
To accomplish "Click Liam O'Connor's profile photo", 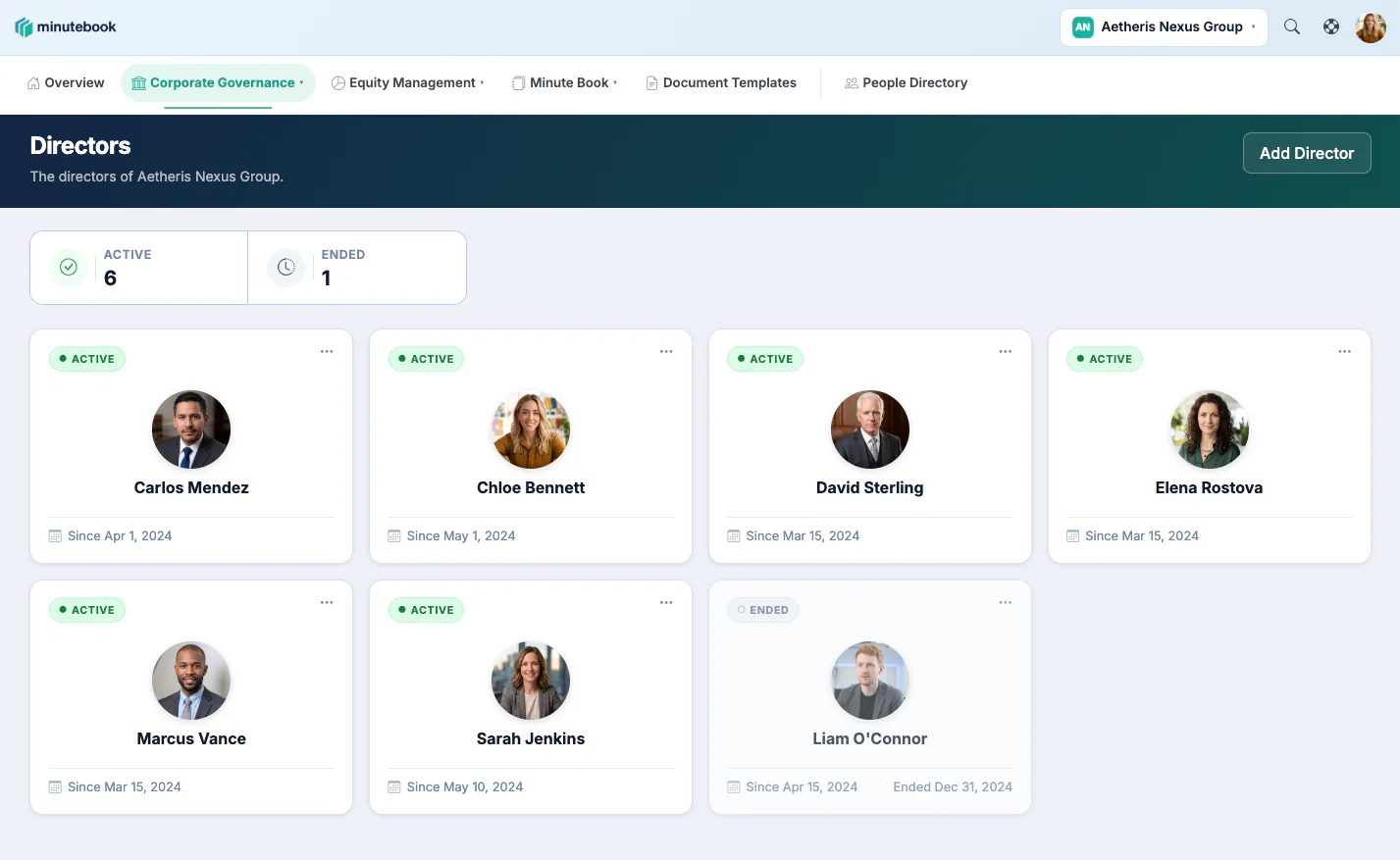I will point(870,681).
